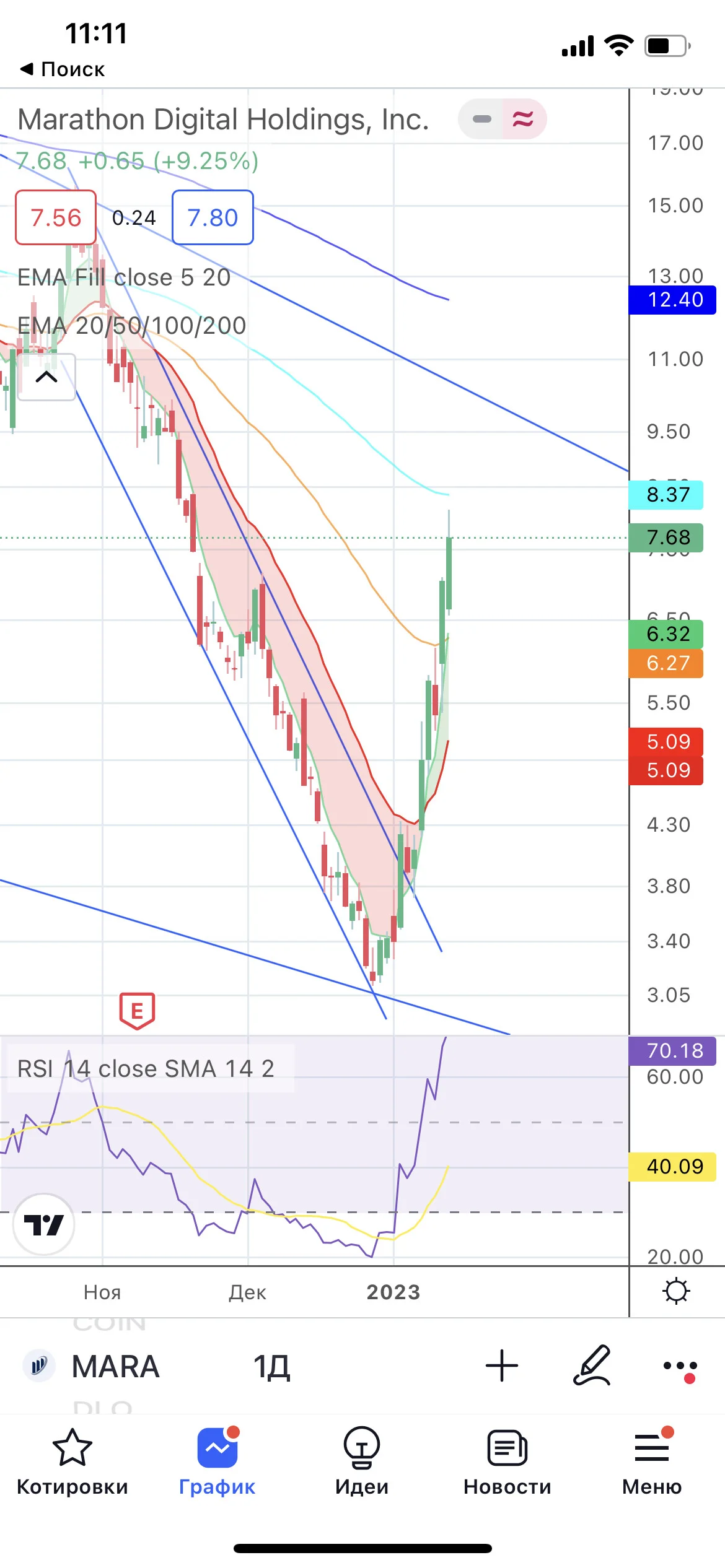This screenshot has width=725, height=1568.
Task: Tap the earnings E marker
Action: (137, 1011)
